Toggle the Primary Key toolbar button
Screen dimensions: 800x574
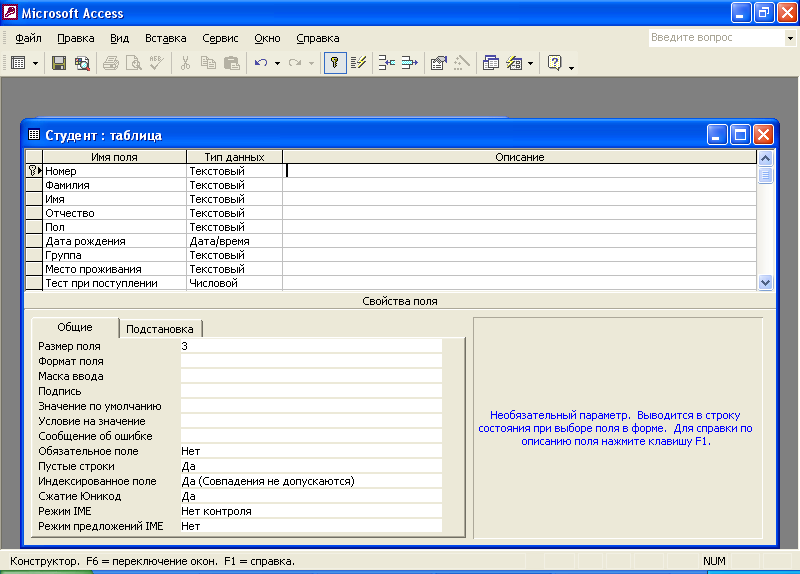click(335, 63)
